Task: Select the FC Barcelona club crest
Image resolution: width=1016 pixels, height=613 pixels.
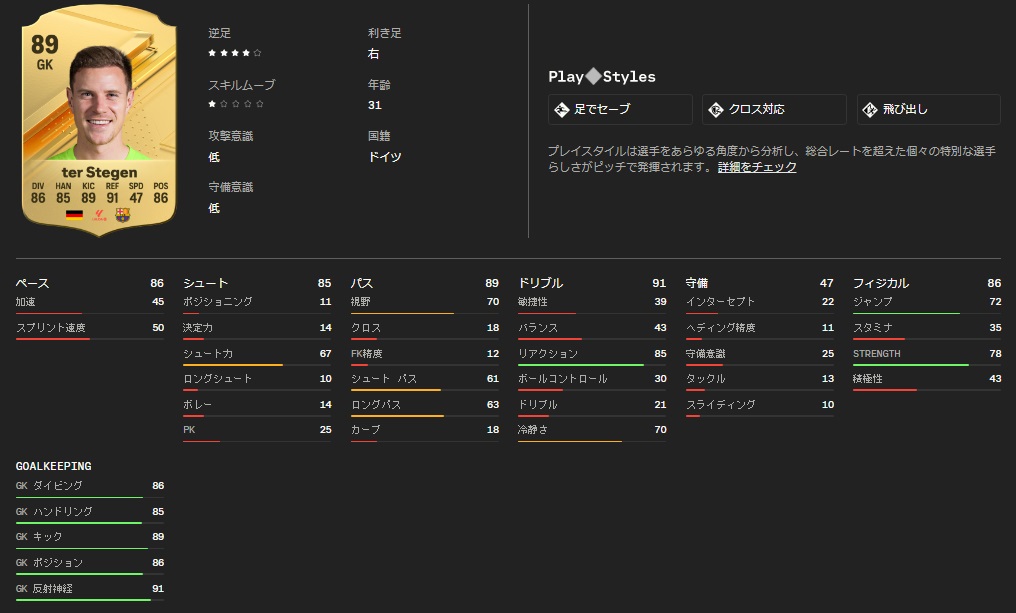Action: coord(123,214)
